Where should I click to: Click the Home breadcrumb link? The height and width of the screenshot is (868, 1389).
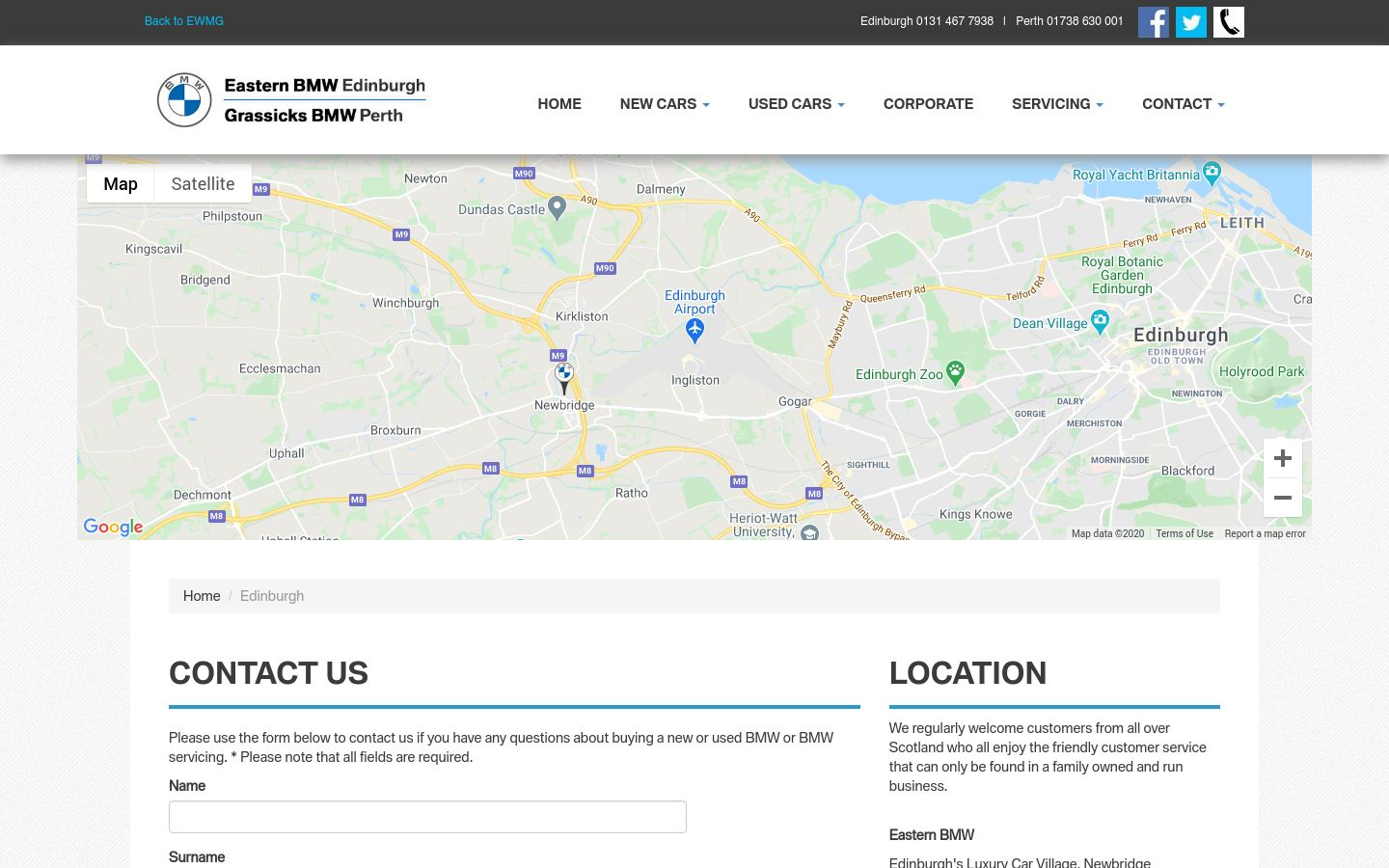coord(202,596)
